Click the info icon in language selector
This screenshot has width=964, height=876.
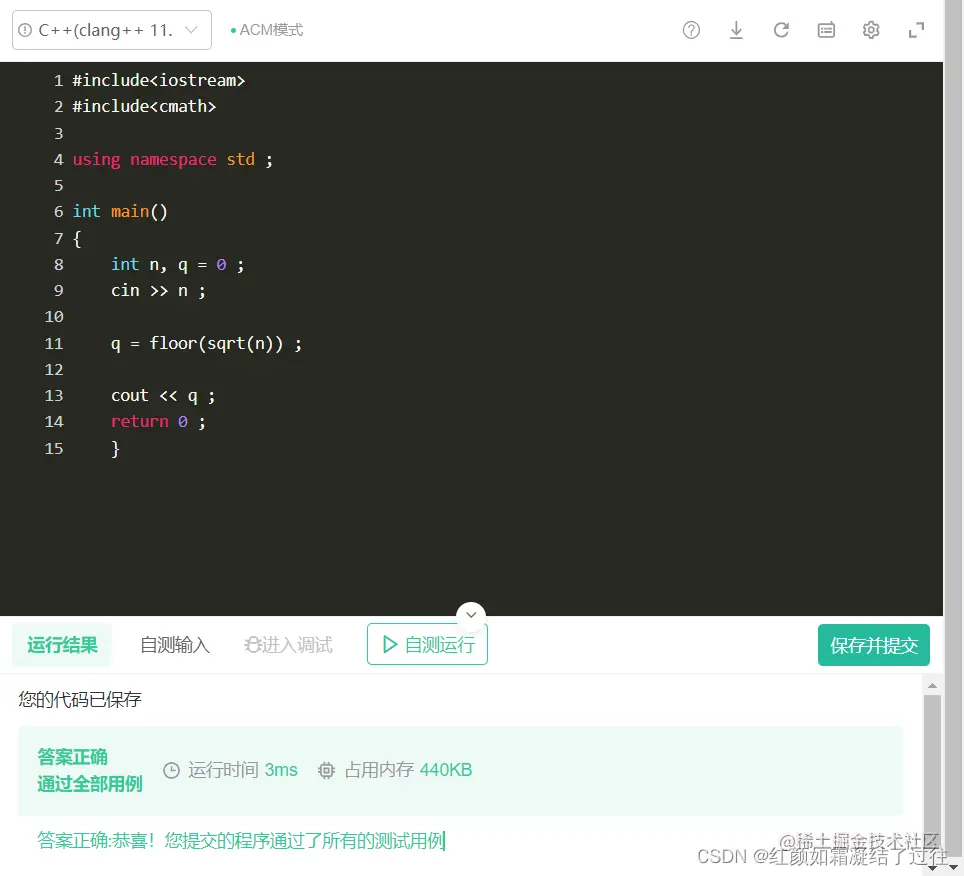(25, 30)
